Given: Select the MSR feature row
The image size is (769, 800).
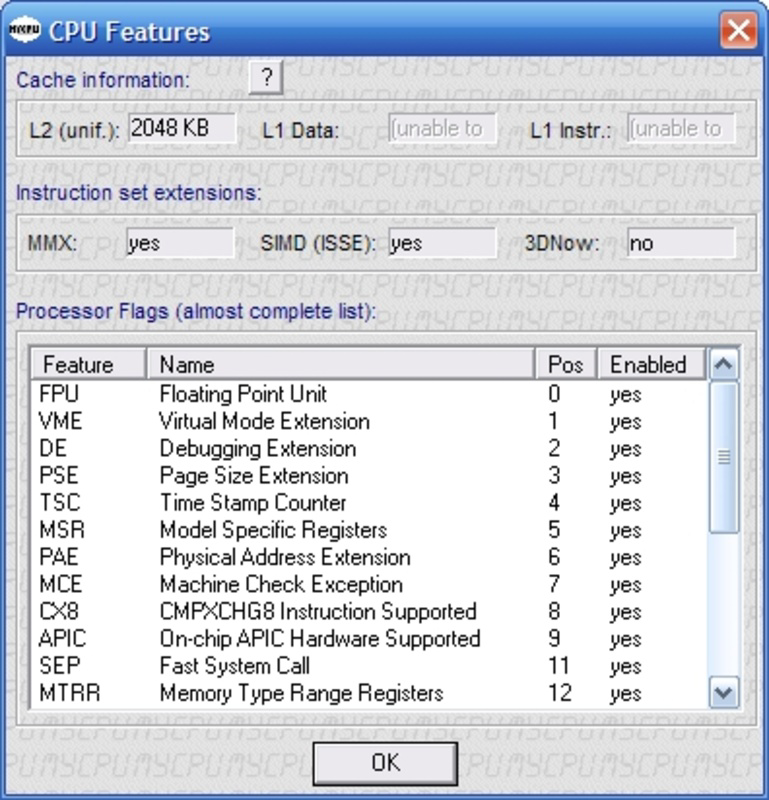Looking at the screenshot, I should [x=369, y=530].
